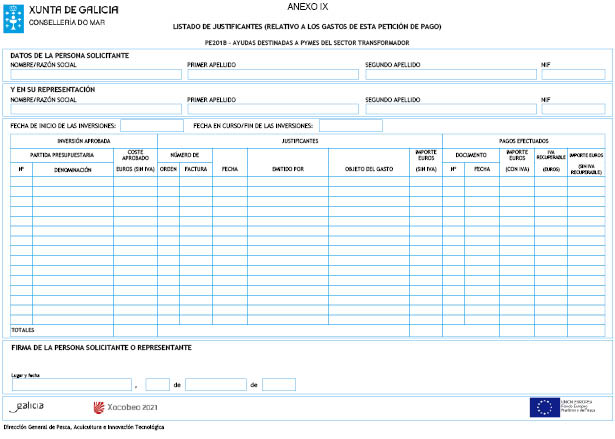615x439 pixels.
Task: Click the Xacobeo 2021 logo
Action: click(125, 407)
